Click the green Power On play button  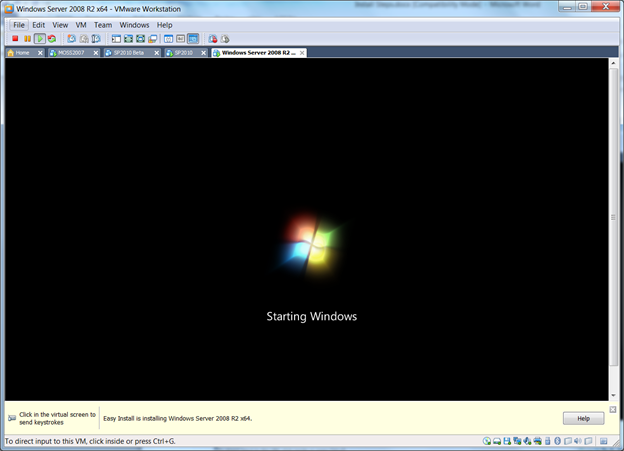click(x=40, y=39)
